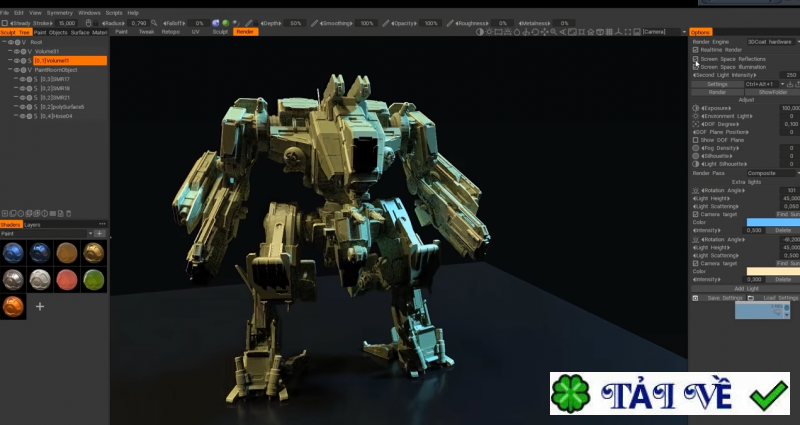Open the Render Pass Composite dropdown
The image size is (800, 425).
click(772, 173)
